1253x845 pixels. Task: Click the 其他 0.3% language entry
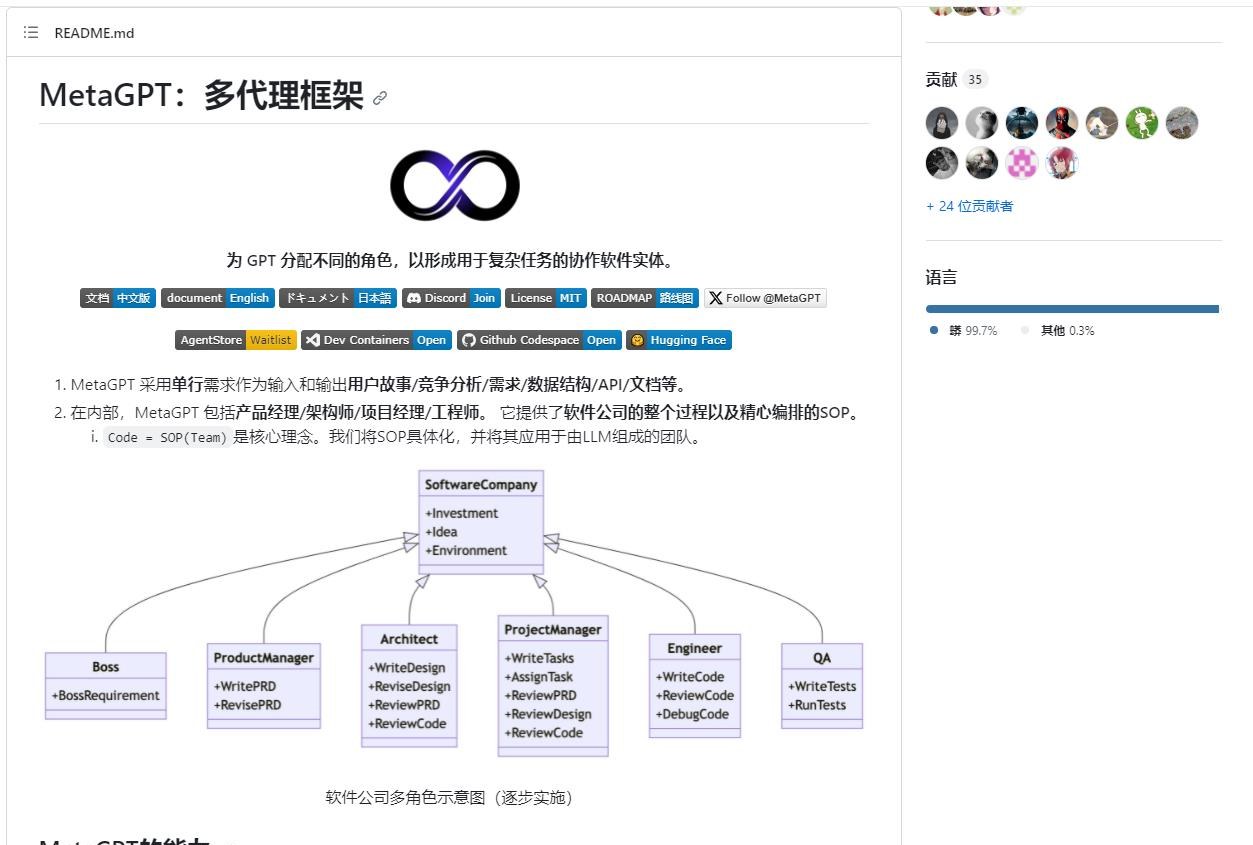point(1058,331)
